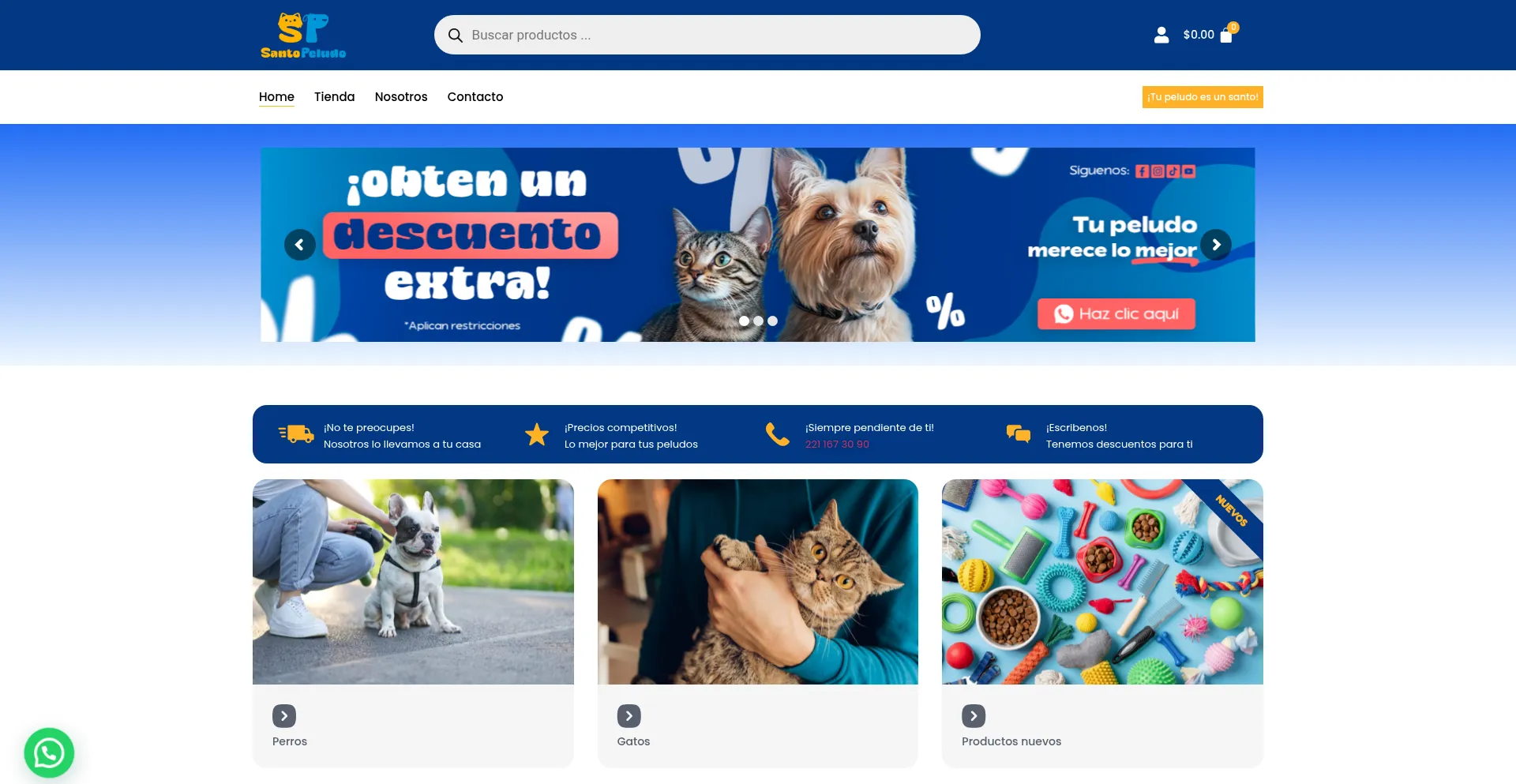Select the second carousel dot indicator
Viewport: 1516px width, 784px height.
click(x=758, y=321)
